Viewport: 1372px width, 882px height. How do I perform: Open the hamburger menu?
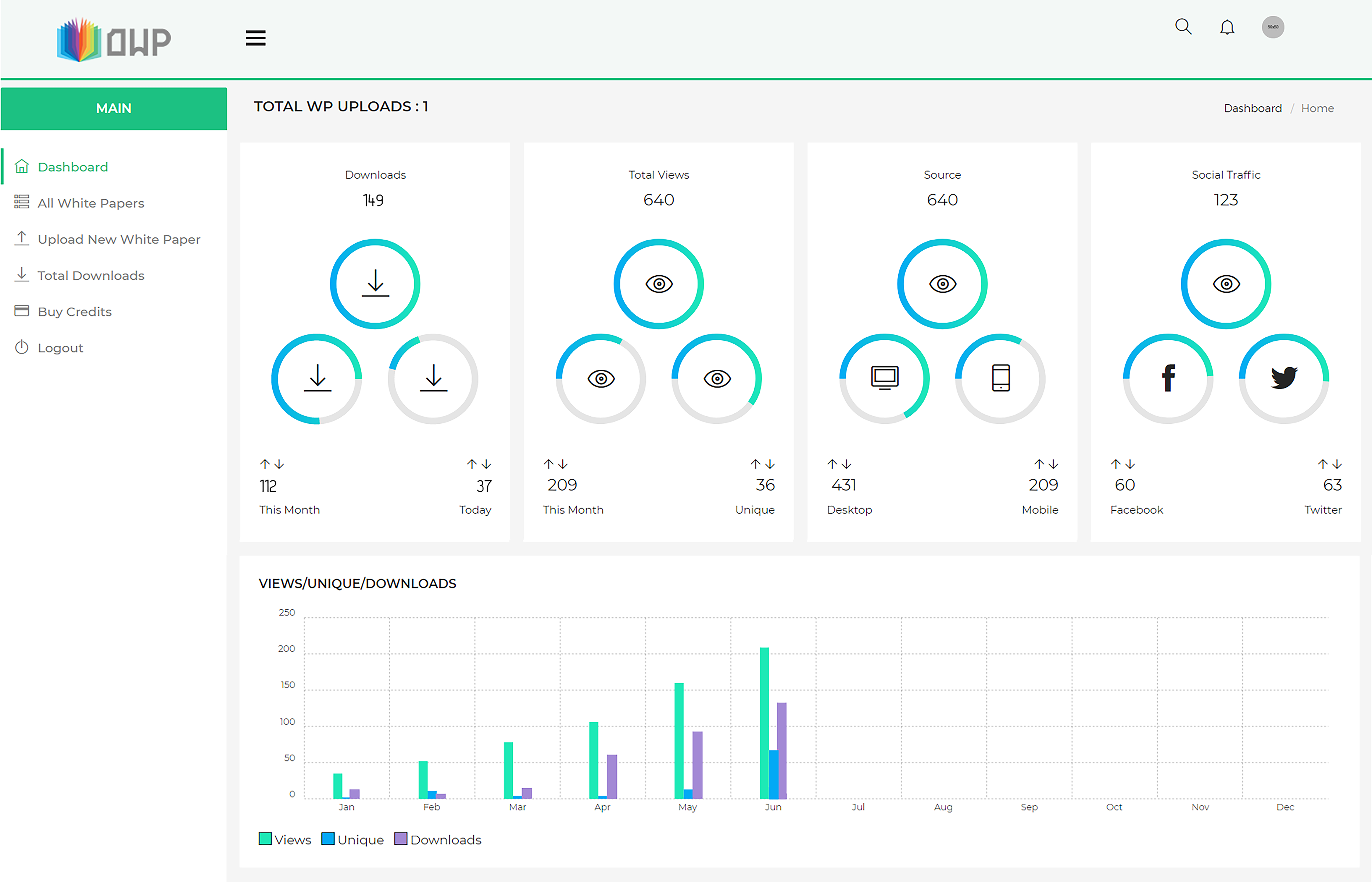coord(255,38)
